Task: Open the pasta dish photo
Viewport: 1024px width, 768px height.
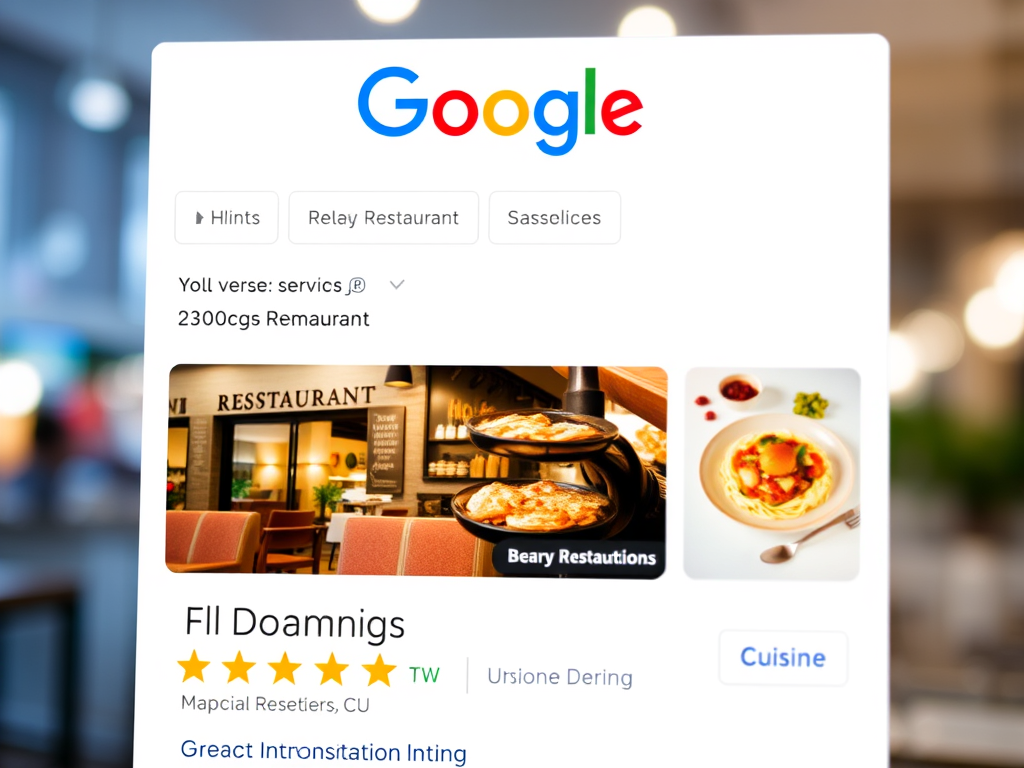Action: [x=772, y=473]
